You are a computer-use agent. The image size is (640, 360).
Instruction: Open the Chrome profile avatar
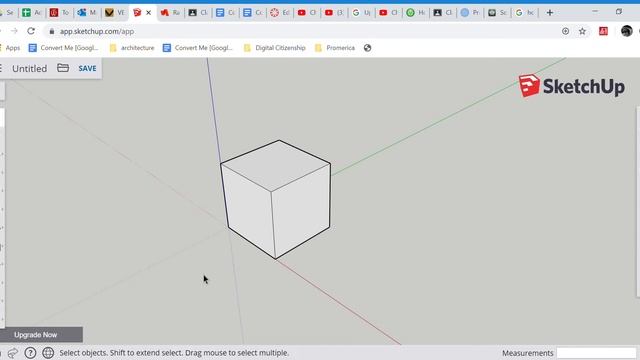(627, 31)
